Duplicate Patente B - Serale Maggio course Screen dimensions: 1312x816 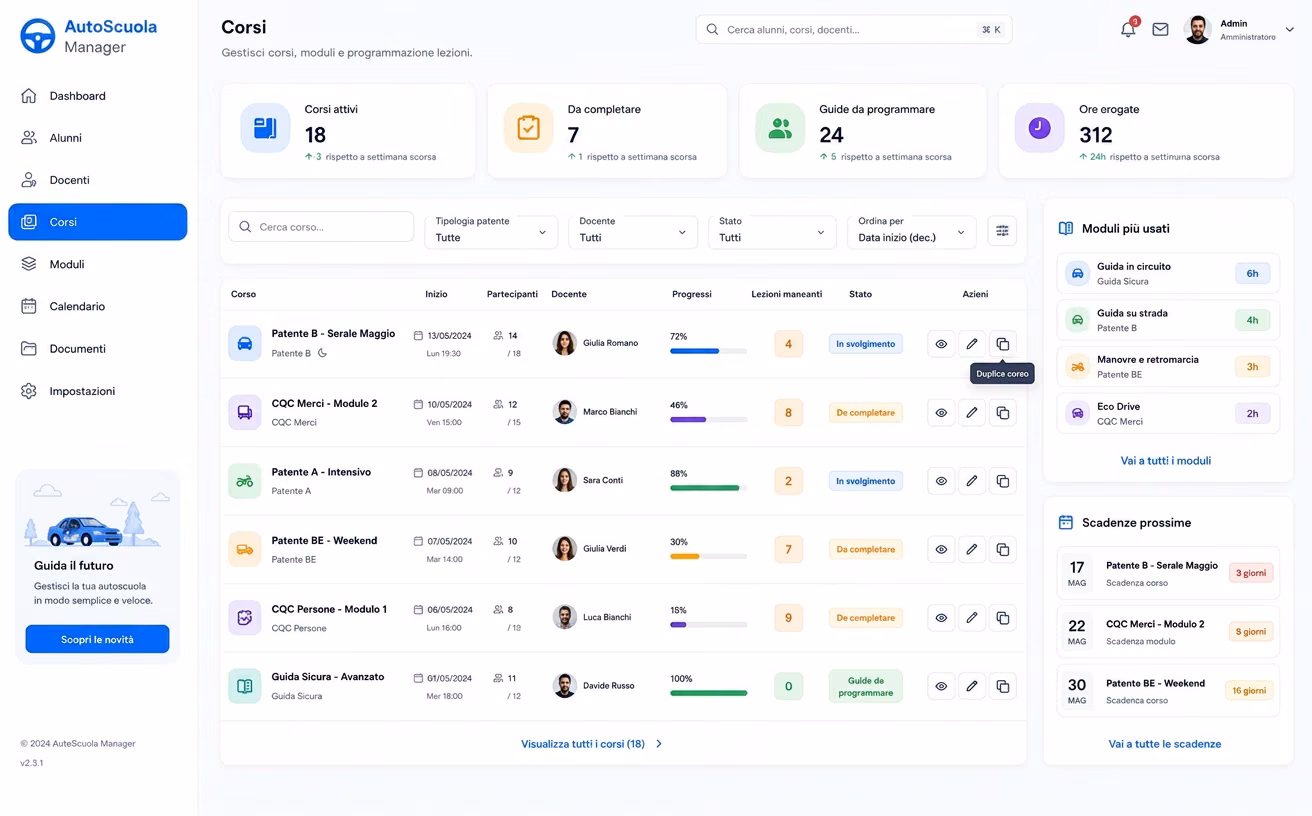[x=1003, y=344]
